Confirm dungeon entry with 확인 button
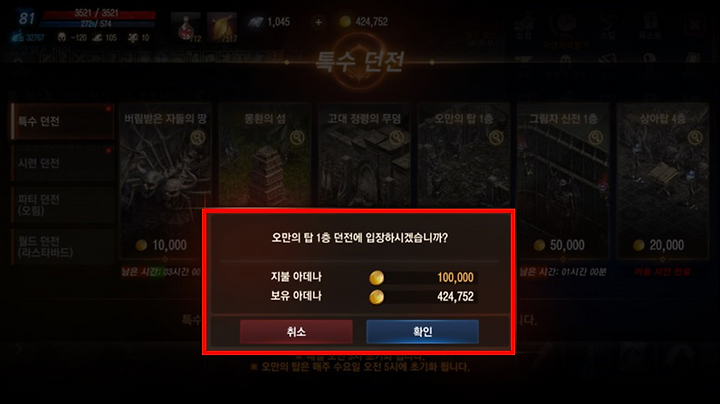The width and height of the screenshot is (720, 404). pos(422,331)
